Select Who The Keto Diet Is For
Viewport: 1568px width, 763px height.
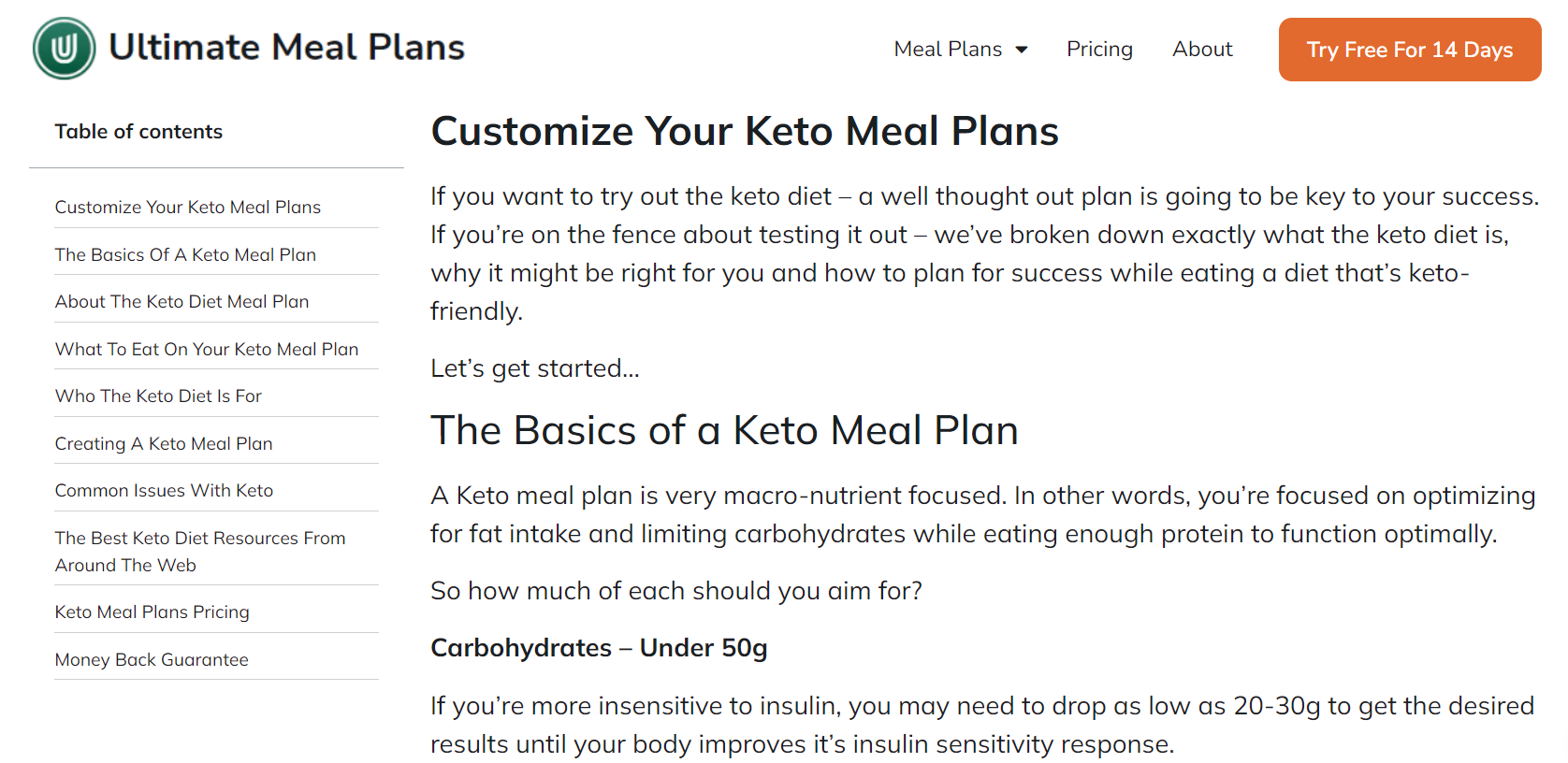pyautogui.click(x=158, y=396)
